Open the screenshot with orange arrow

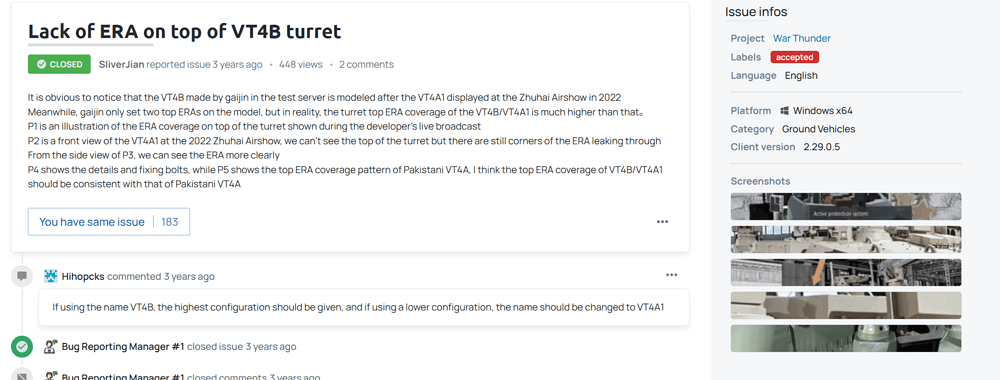click(x=846, y=272)
